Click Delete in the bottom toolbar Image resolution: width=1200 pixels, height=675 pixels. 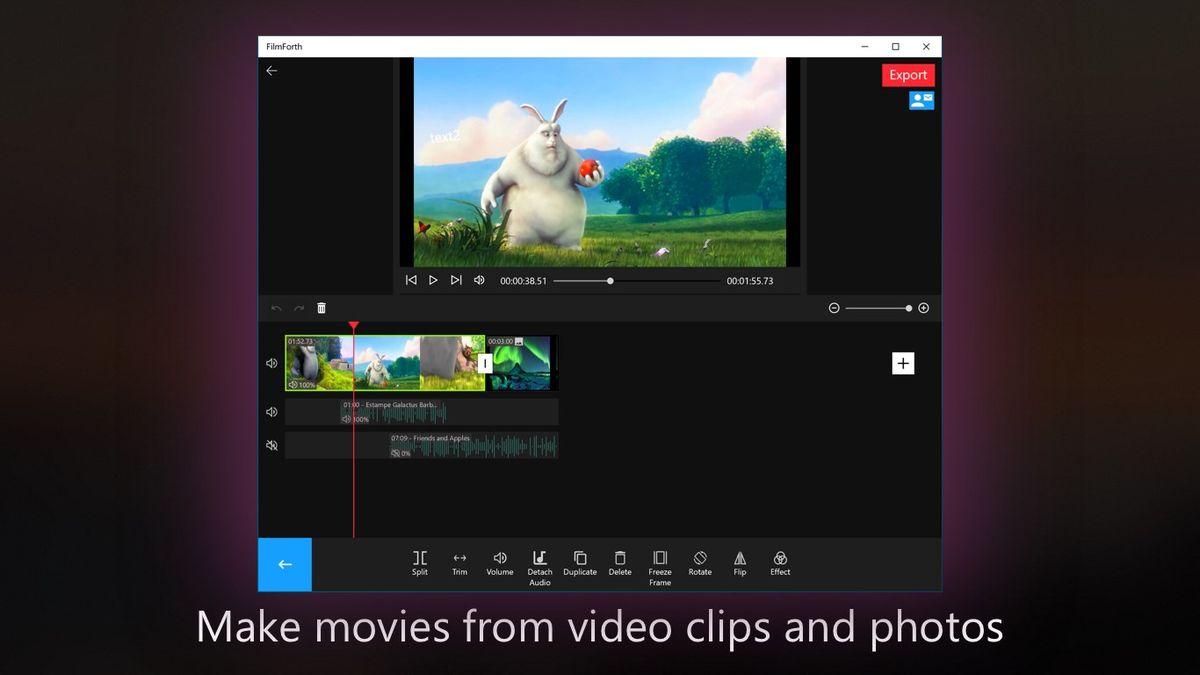tap(620, 563)
